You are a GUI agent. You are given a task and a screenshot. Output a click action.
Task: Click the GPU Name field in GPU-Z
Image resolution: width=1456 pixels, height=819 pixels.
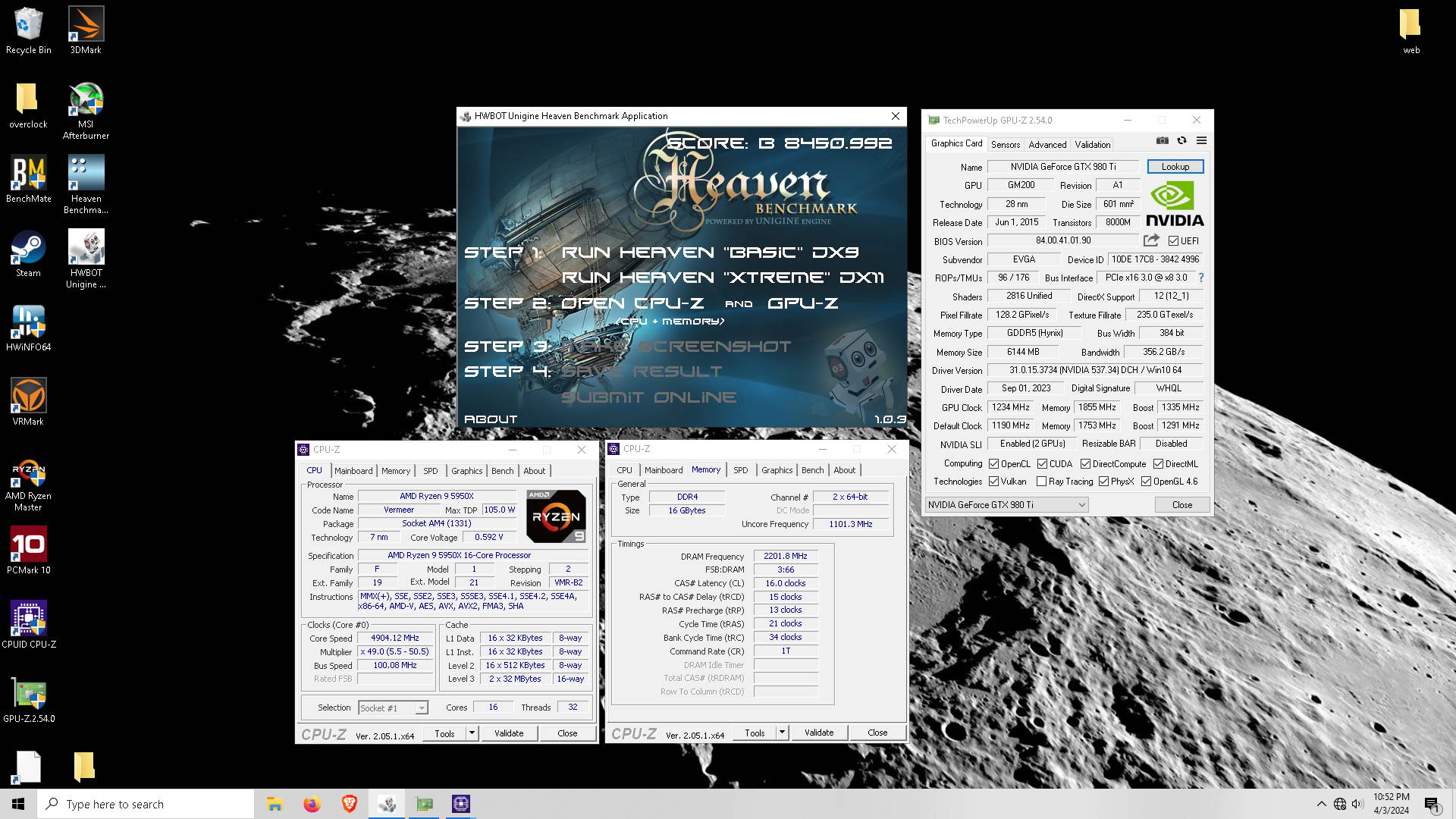click(1062, 167)
